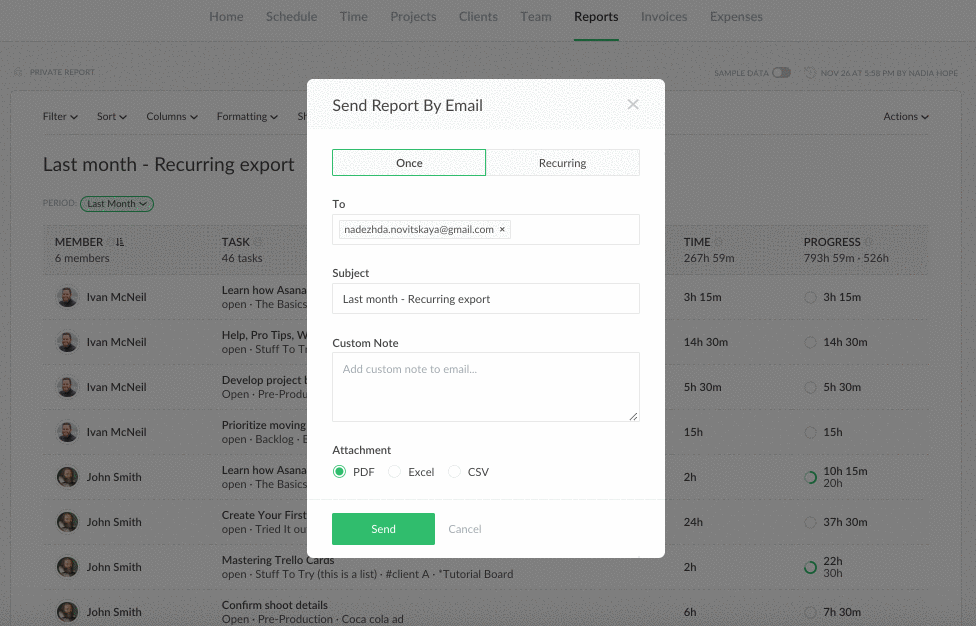
Task: Select PDF attachment format
Action: click(340, 472)
